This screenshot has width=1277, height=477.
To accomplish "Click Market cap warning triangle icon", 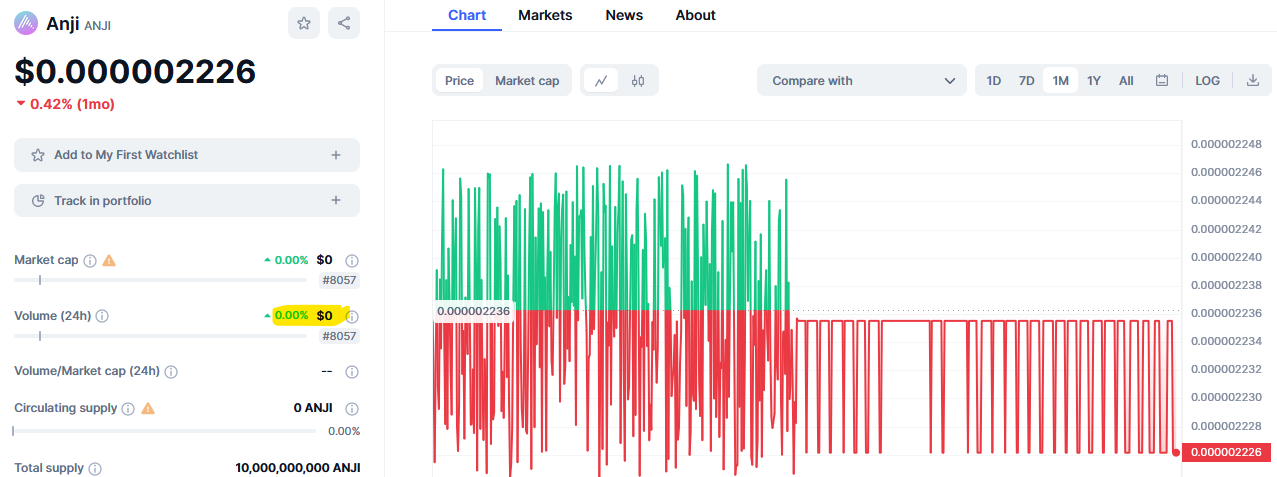I will [x=109, y=260].
